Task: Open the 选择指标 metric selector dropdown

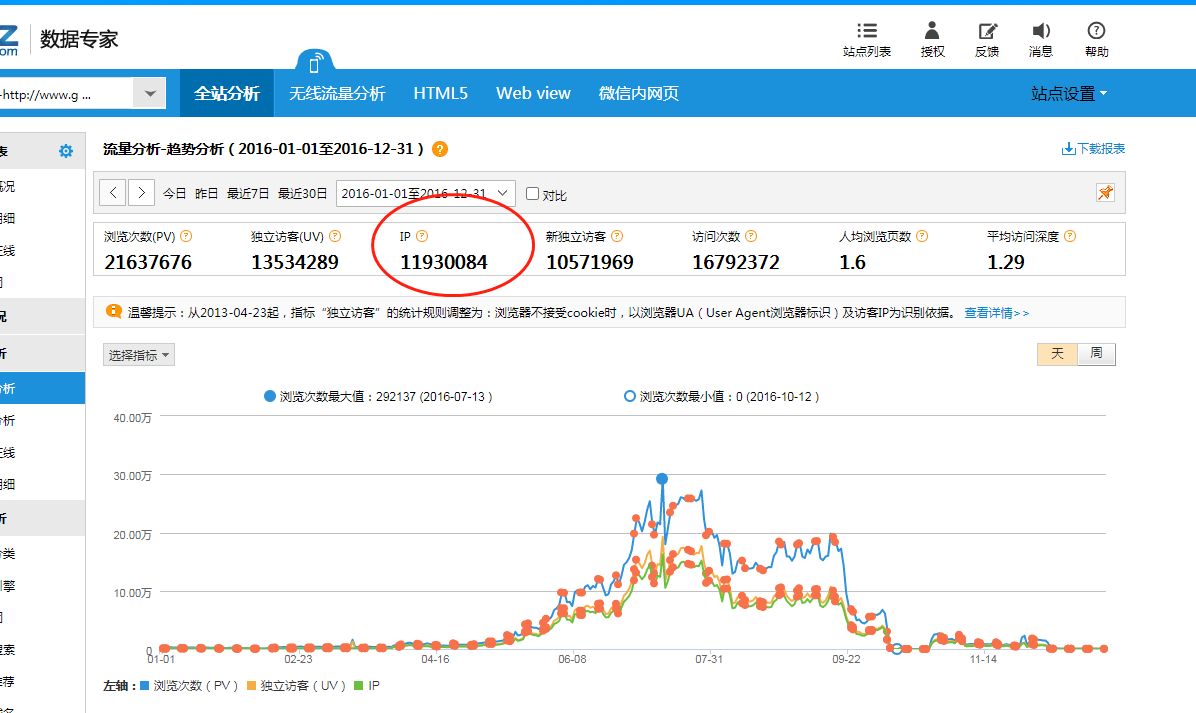Action: [139, 355]
